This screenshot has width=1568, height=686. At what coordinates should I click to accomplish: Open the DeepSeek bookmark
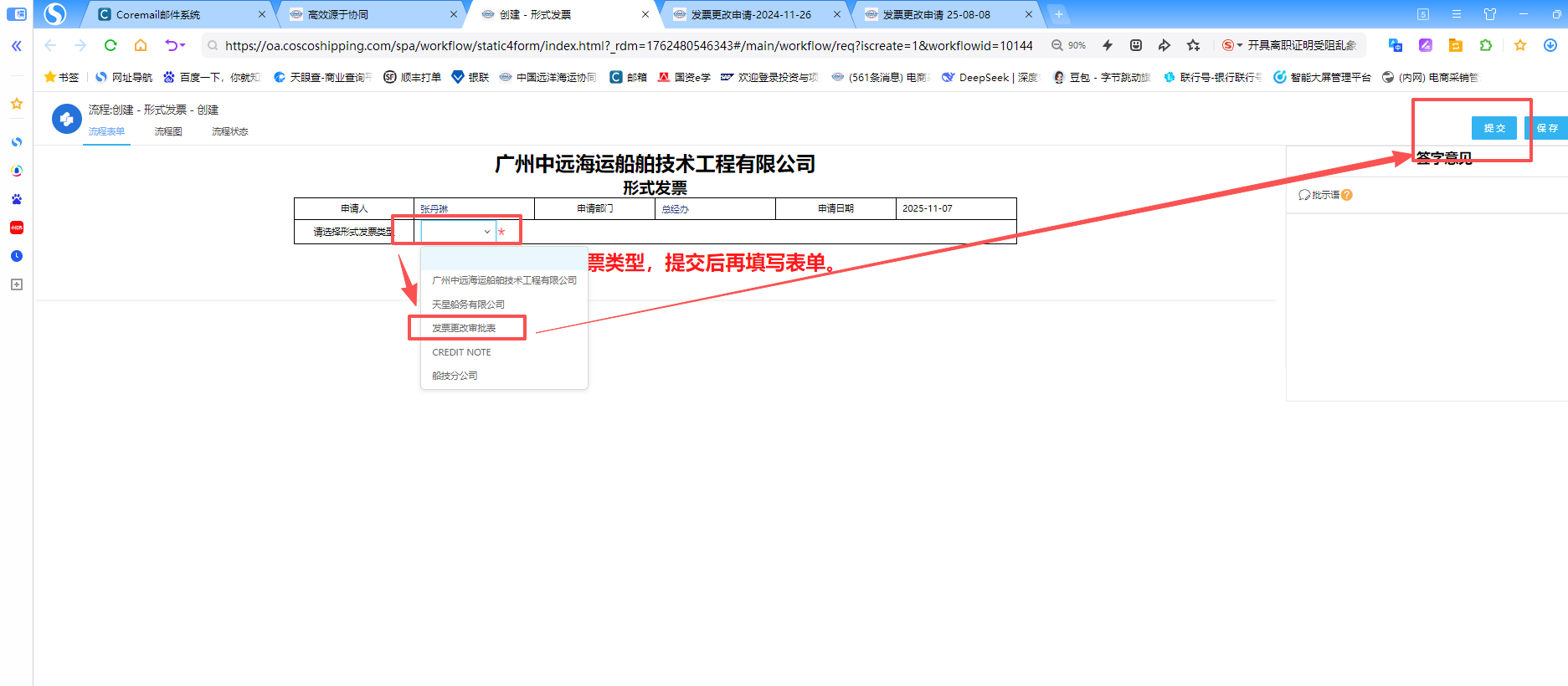pyautogui.click(x=990, y=77)
